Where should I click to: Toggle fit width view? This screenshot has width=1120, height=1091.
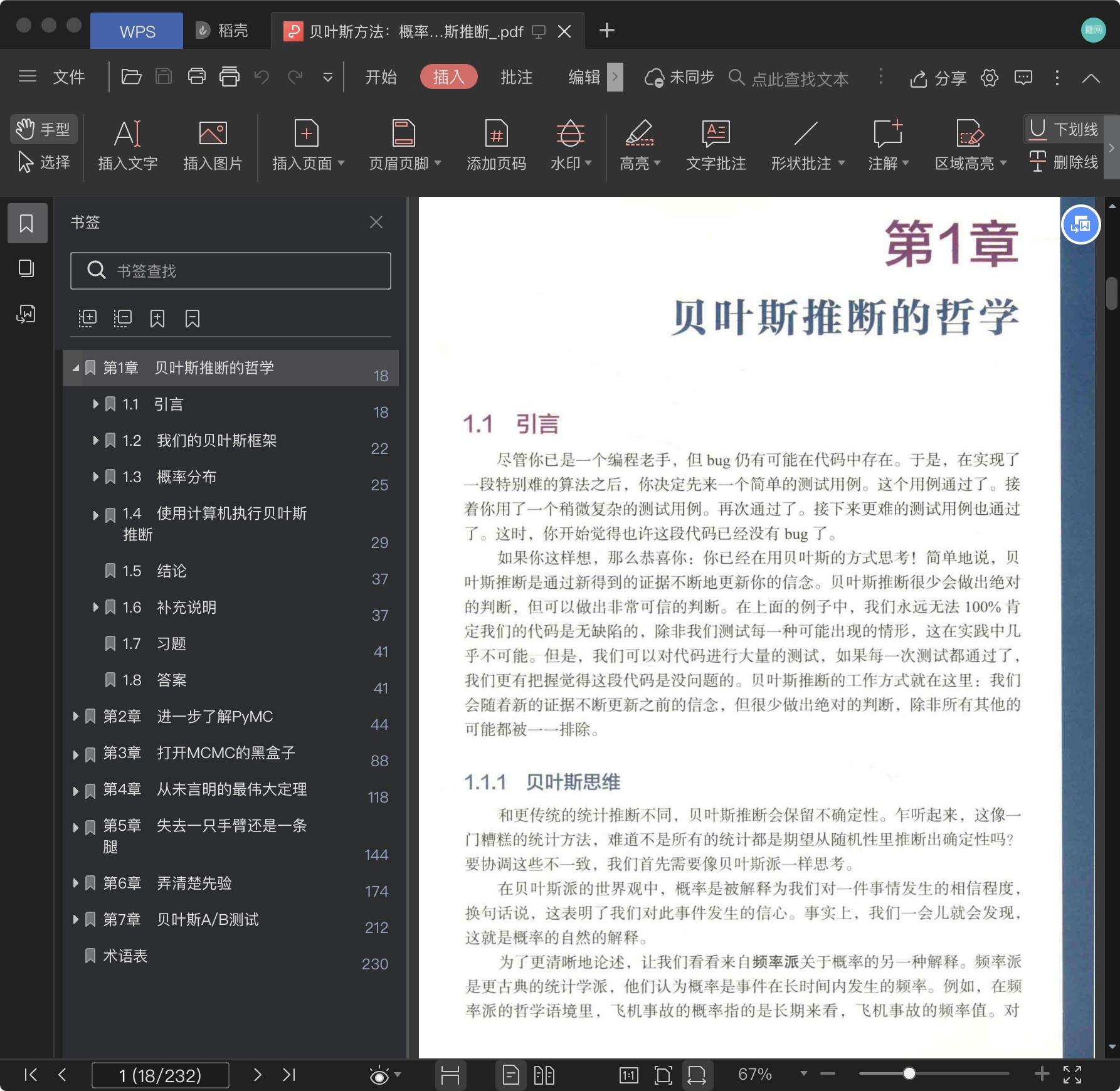(697, 1075)
